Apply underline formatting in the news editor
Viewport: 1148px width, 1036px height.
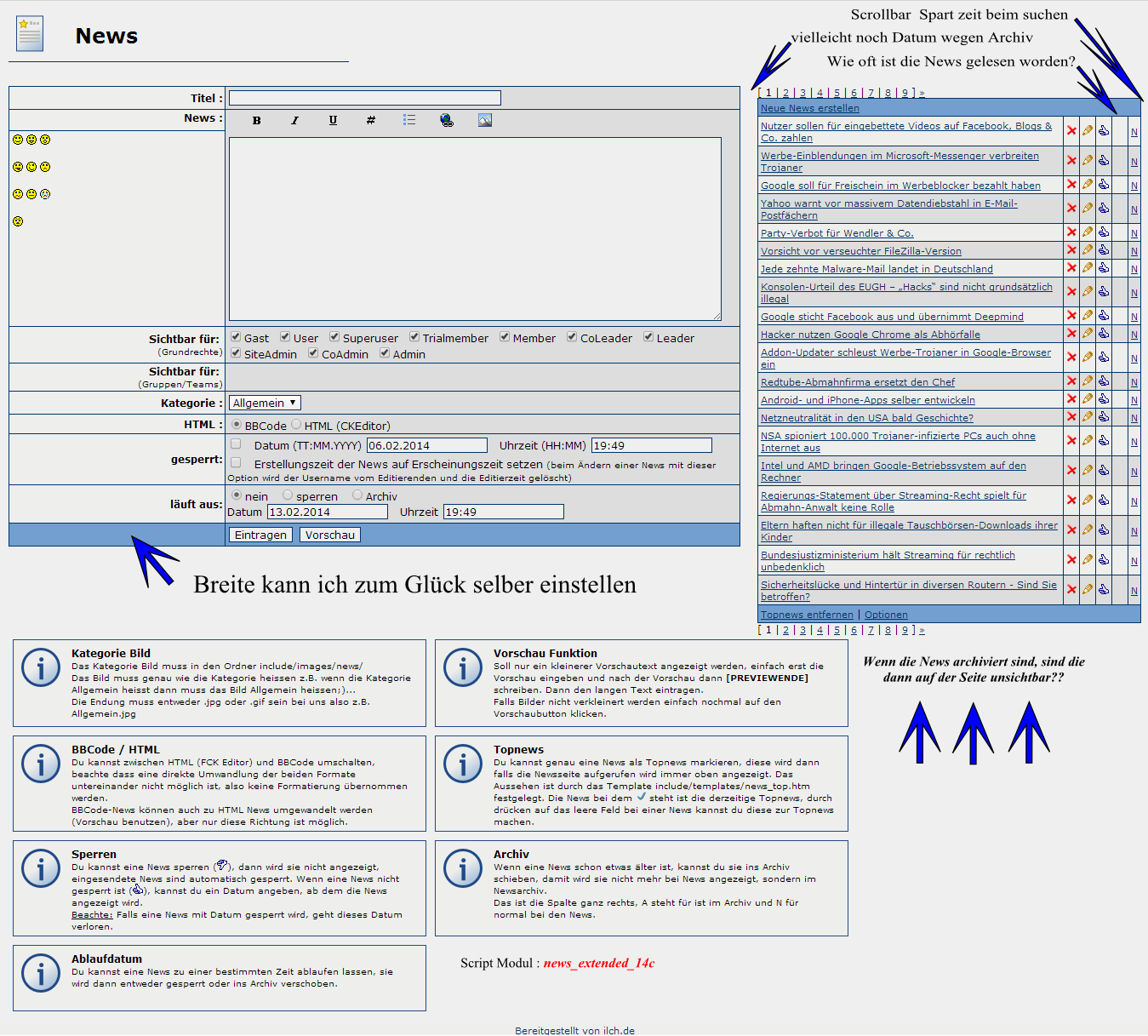click(333, 120)
